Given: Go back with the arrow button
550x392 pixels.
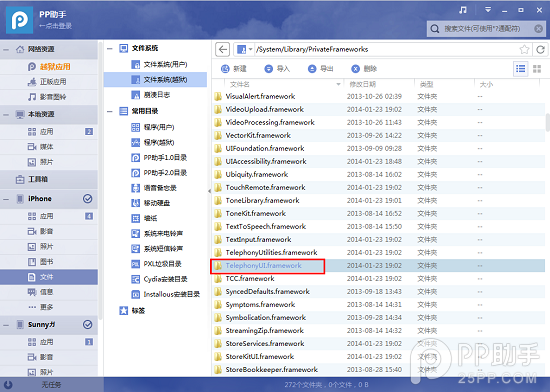Looking at the screenshot, I should 222,49.
